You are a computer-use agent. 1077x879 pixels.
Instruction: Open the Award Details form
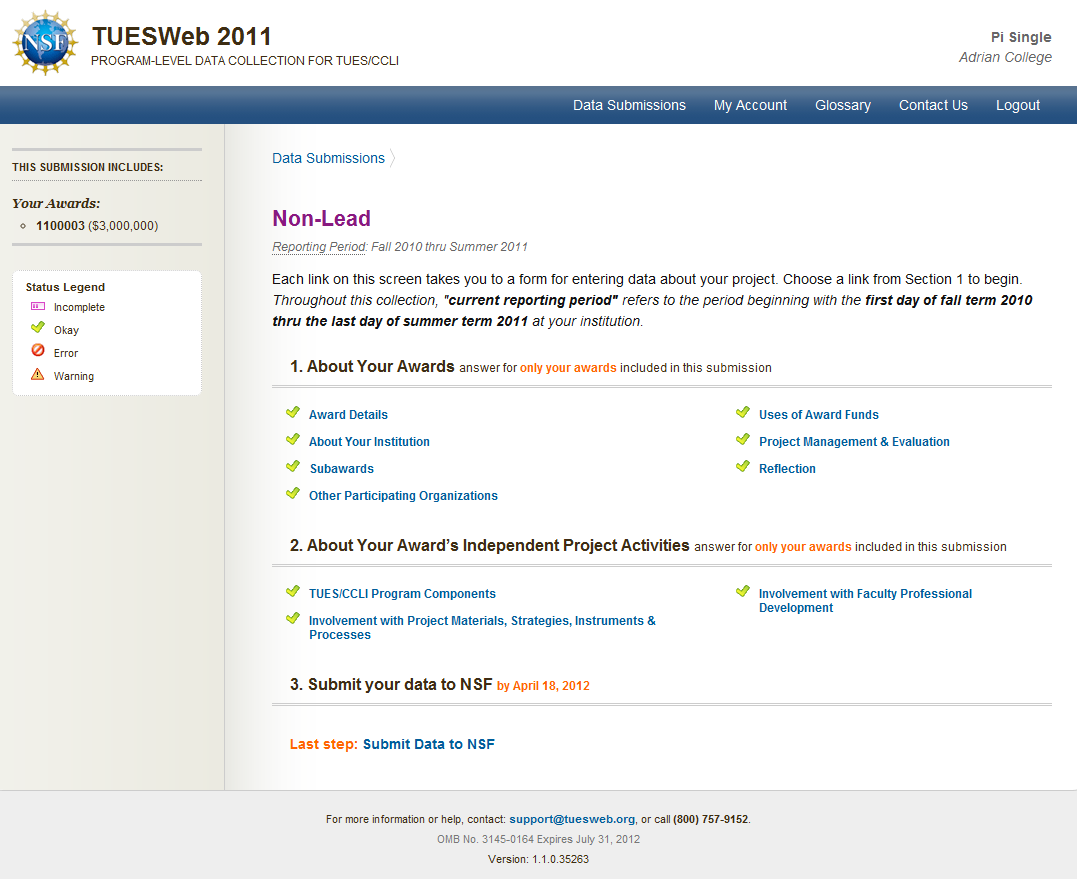coord(348,415)
